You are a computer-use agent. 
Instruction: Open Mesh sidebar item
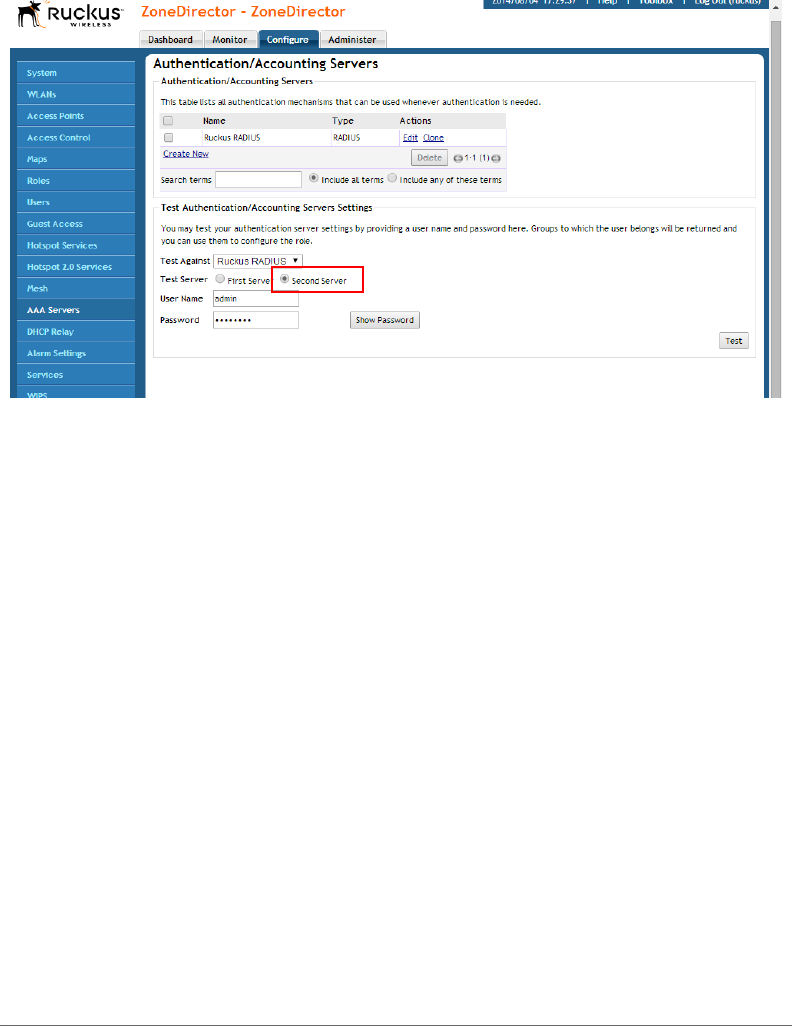(x=76, y=289)
